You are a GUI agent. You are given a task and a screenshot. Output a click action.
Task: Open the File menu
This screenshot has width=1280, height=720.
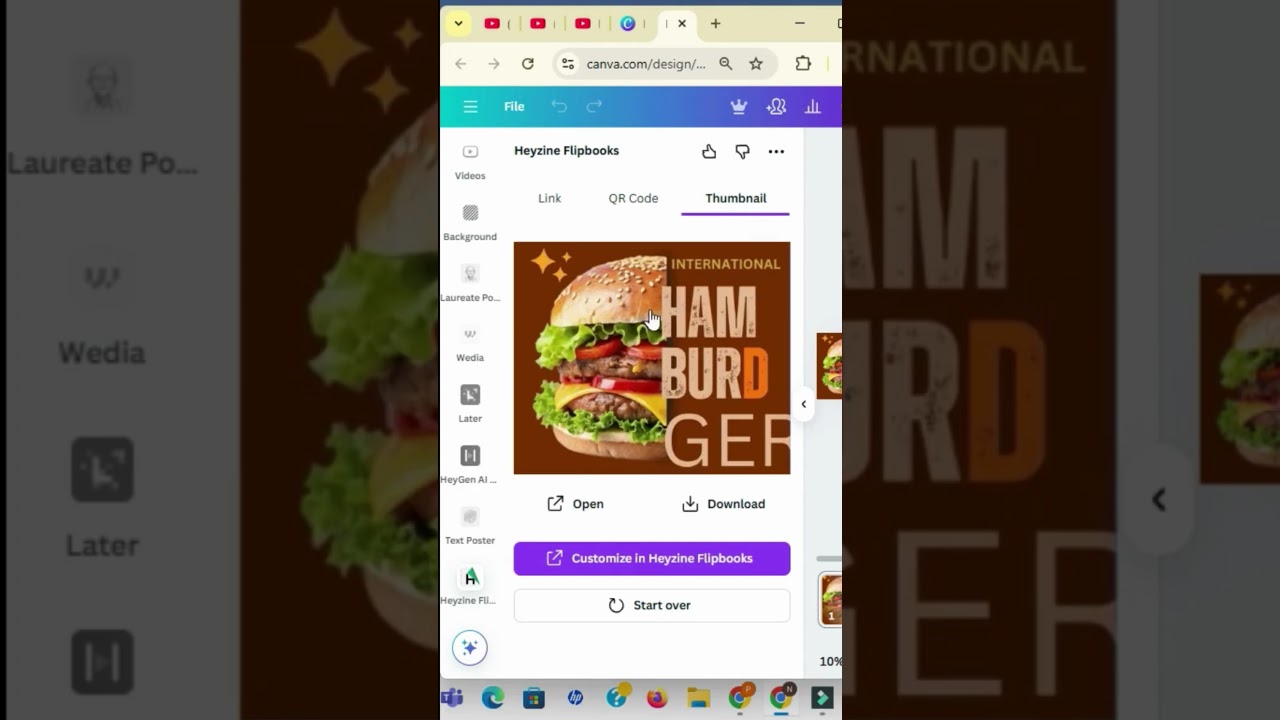(x=514, y=107)
